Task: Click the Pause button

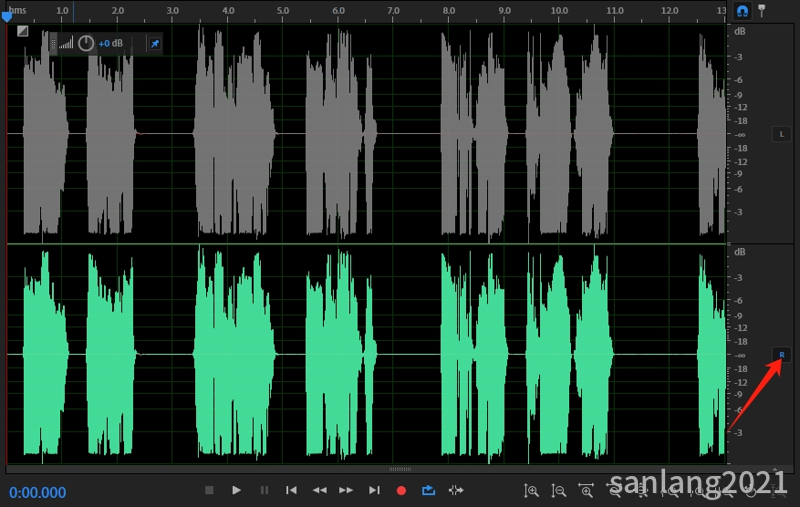Action: (x=264, y=490)
